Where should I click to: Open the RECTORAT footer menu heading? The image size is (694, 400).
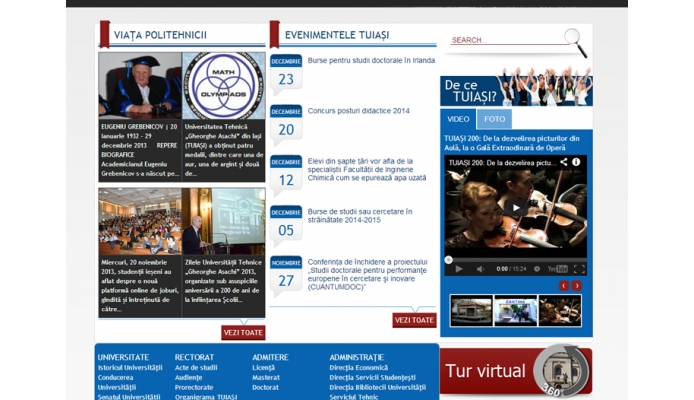click(x=194, y=357)
